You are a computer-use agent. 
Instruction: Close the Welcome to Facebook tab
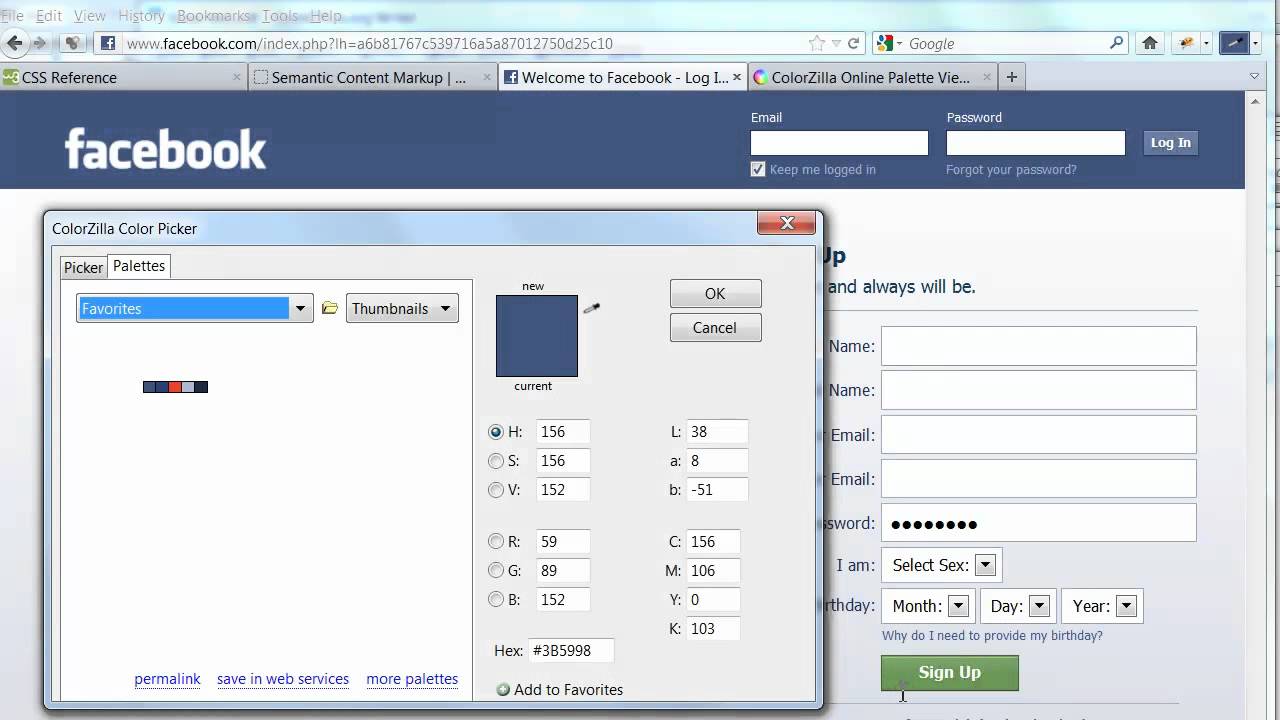pyautogui.click(x=737, y=77)
